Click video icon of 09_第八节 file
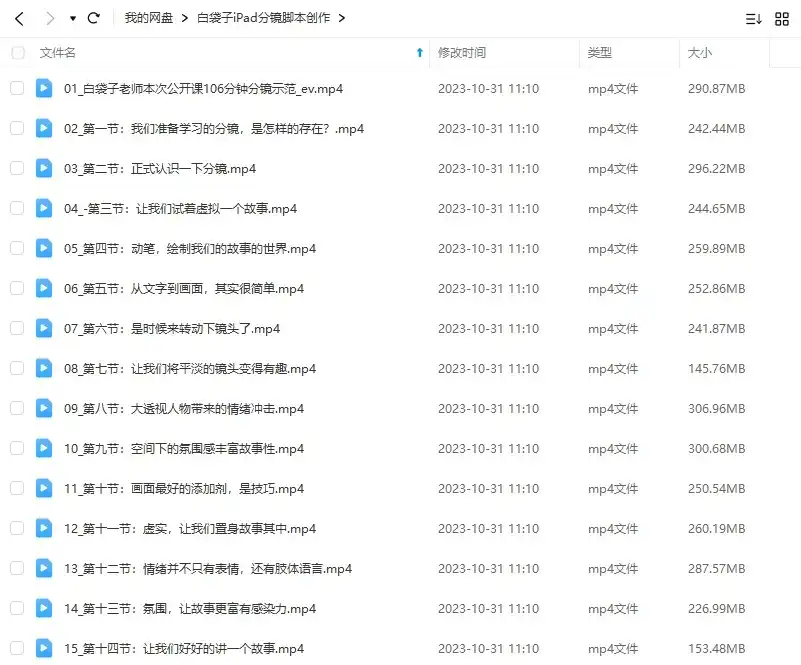The width and height of the screenshot is (801, 665). (x=44, y=408)
